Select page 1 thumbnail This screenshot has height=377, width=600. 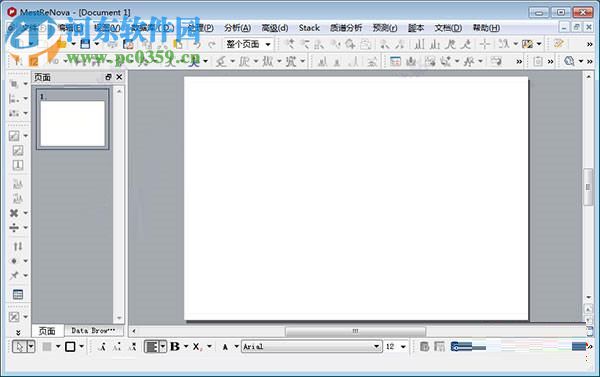[73, 119]
